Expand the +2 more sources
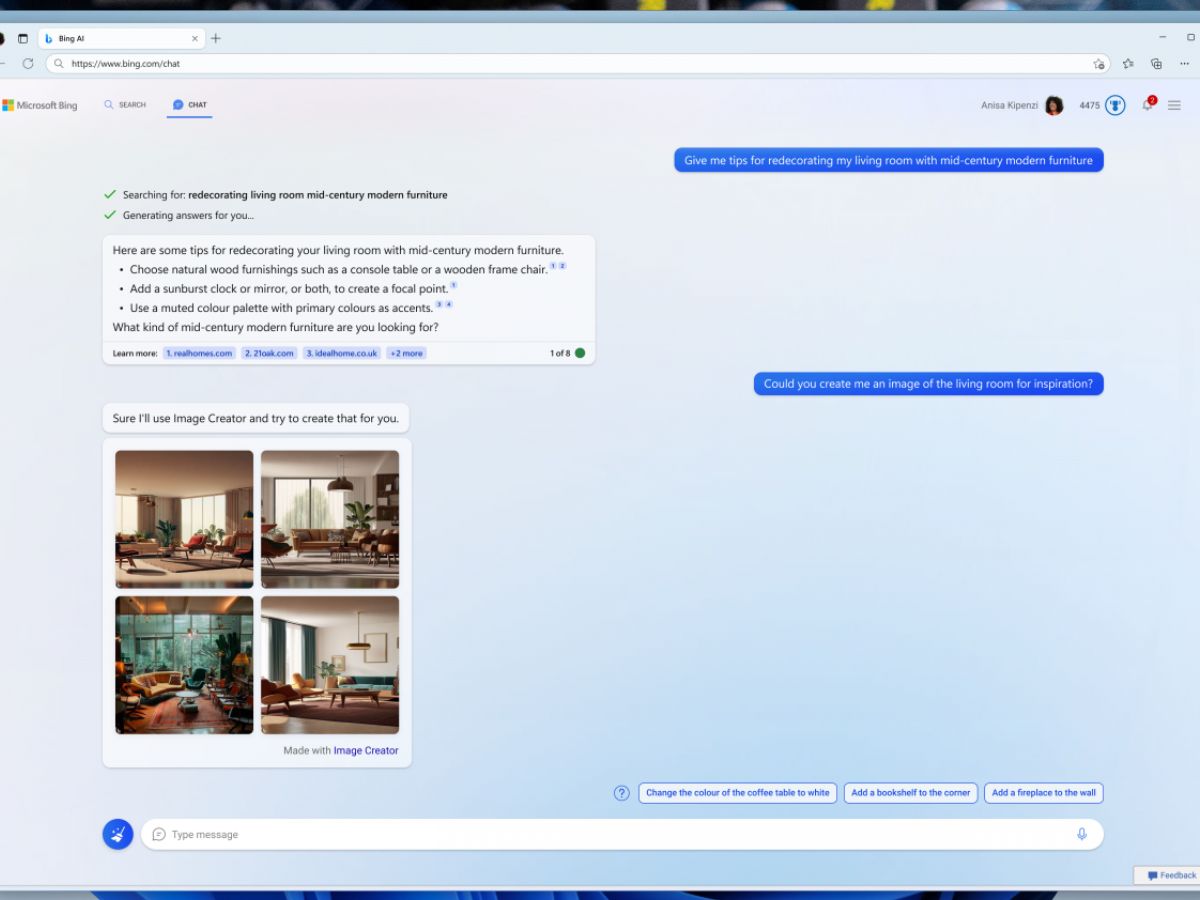Screen dimensions: 1200x900 406,353
